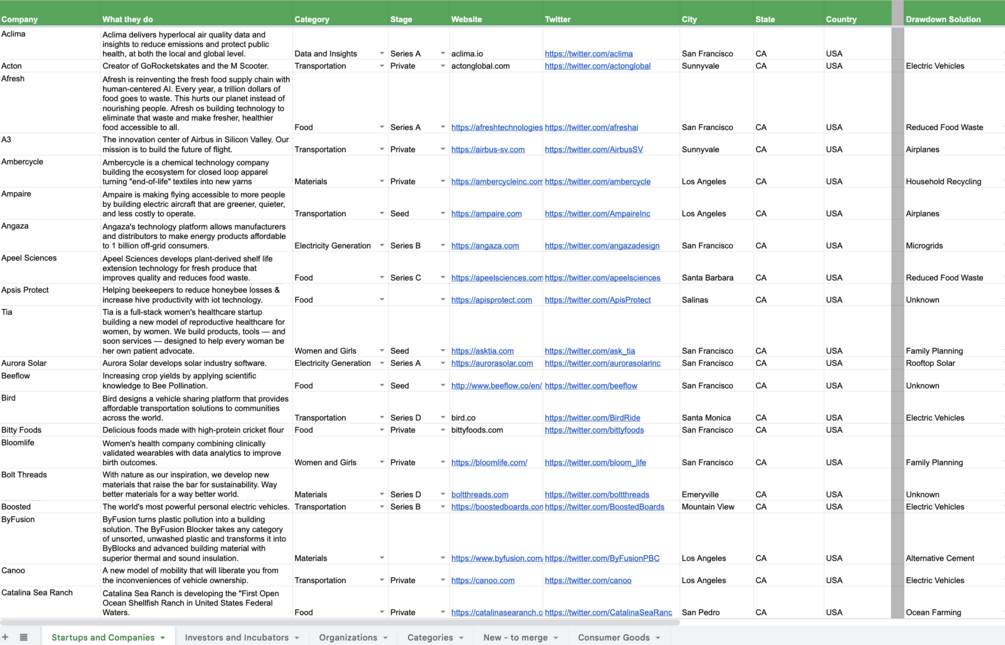This screenshot has height=645, width=1005.
Task: Open Startups and Companies tab menu arrow
Action: [x=163, y=638]
